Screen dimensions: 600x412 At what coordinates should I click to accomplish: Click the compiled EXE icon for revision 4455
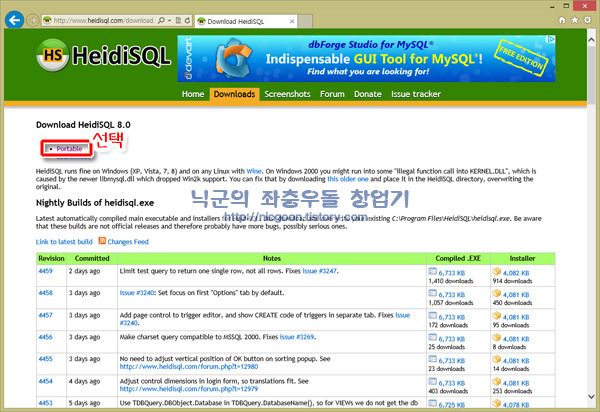[x=432, y=359]
